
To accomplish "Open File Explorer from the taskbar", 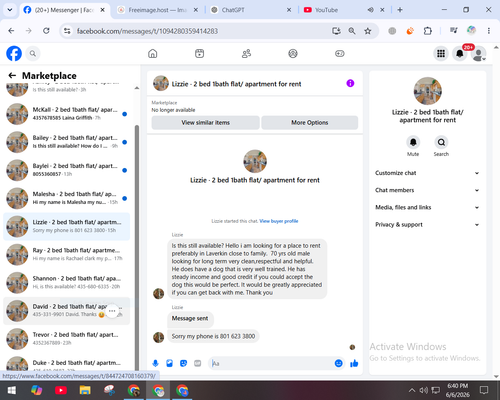I will 85,390.
